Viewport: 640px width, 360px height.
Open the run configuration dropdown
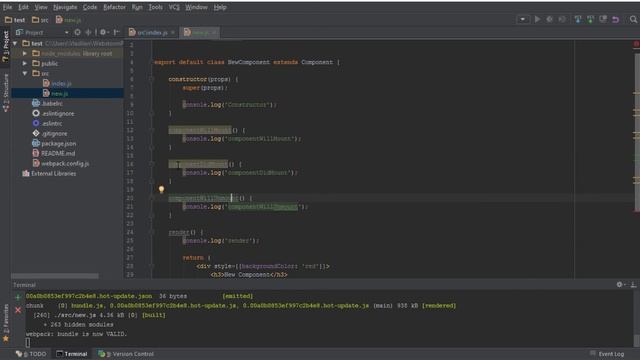522,19
